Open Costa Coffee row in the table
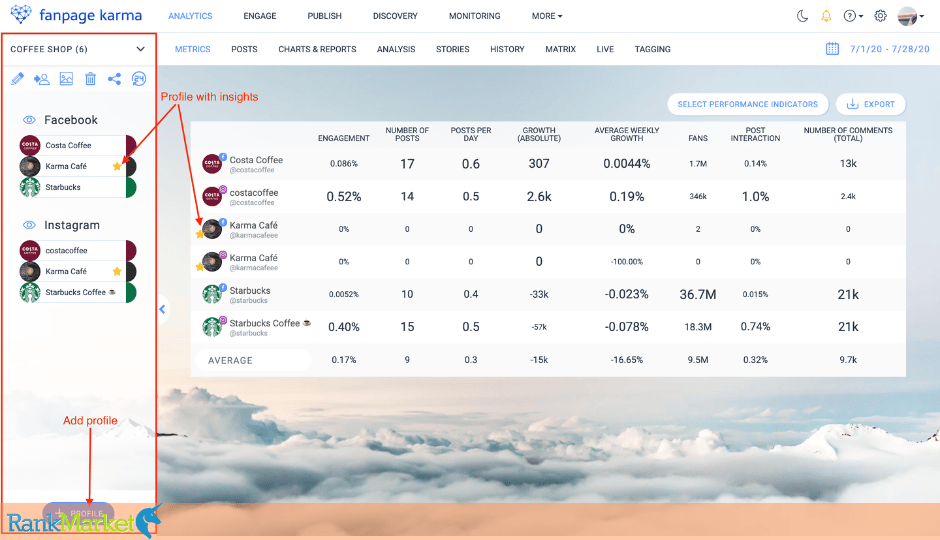The height and width of the screenshot is (540, 940). [x=548, y=164]
